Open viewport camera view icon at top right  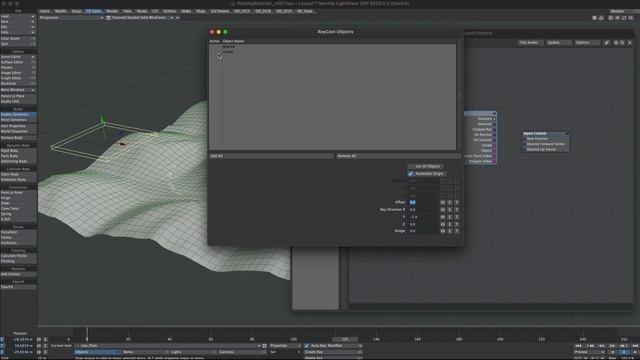601,18
